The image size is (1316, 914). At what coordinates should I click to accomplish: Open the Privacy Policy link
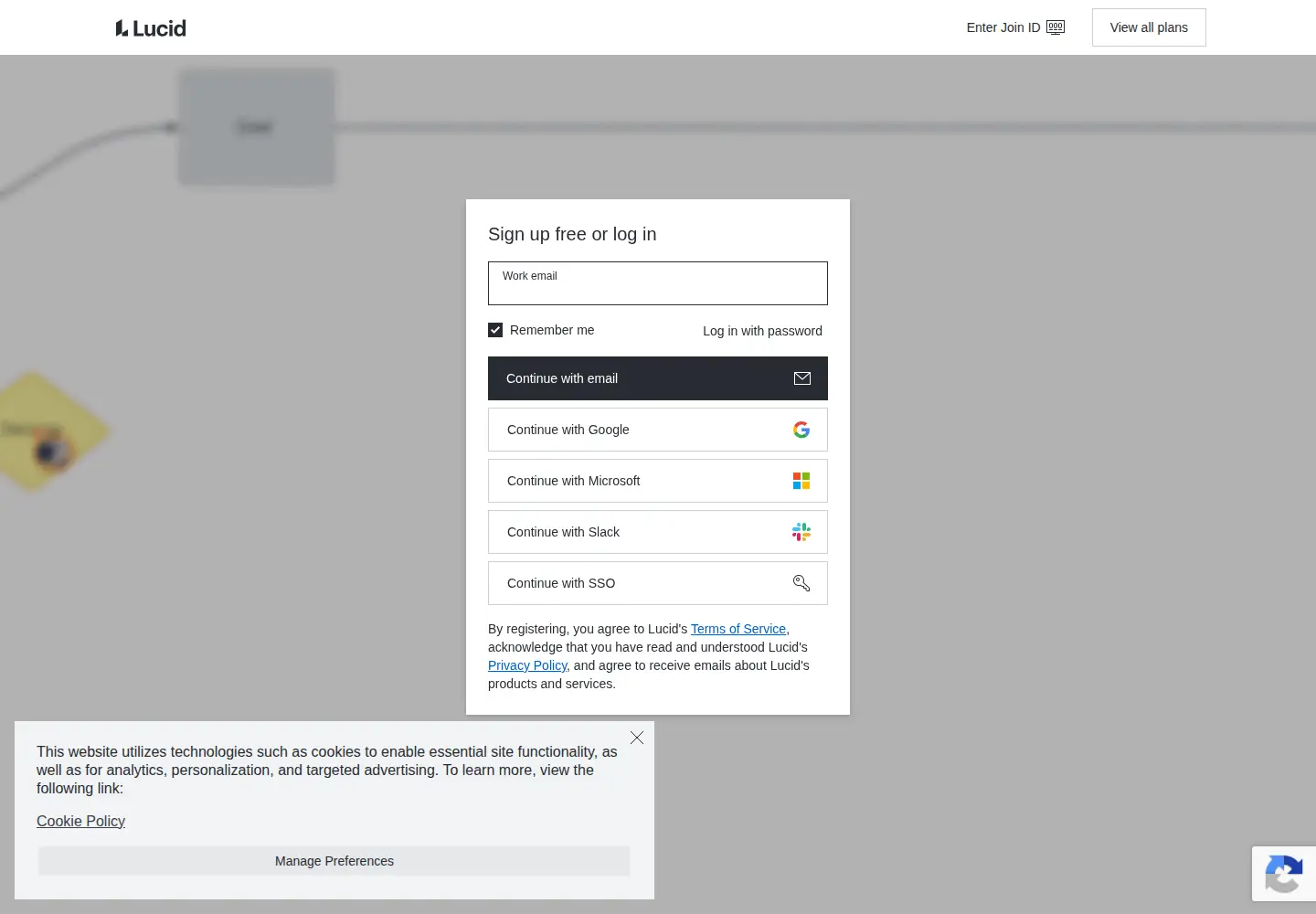(x=527, y=665)
